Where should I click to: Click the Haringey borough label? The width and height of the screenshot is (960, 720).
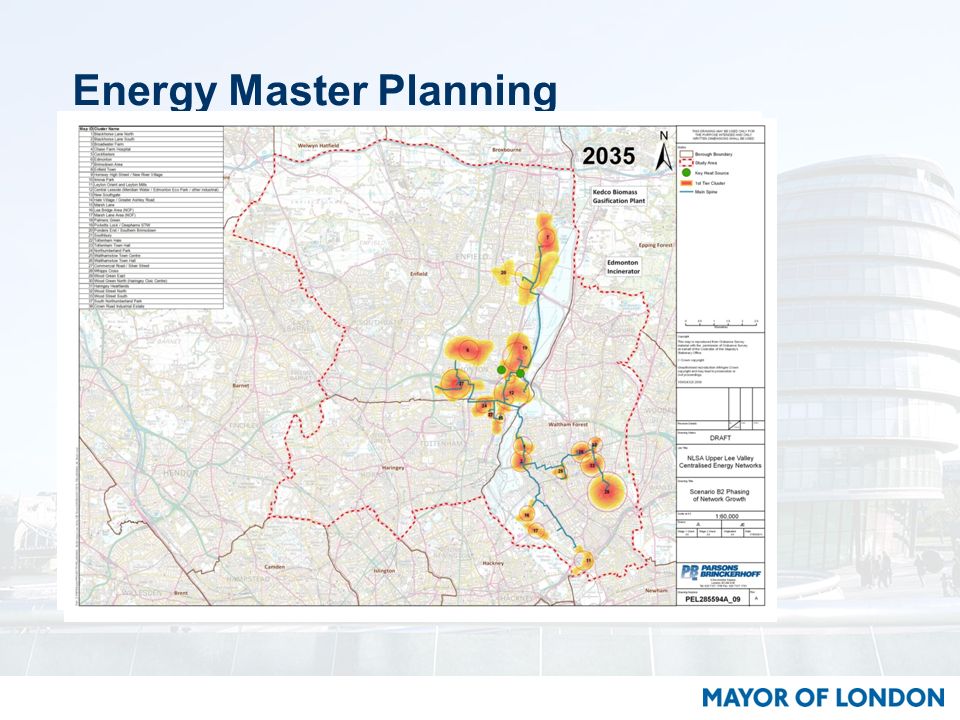point(393,468)
